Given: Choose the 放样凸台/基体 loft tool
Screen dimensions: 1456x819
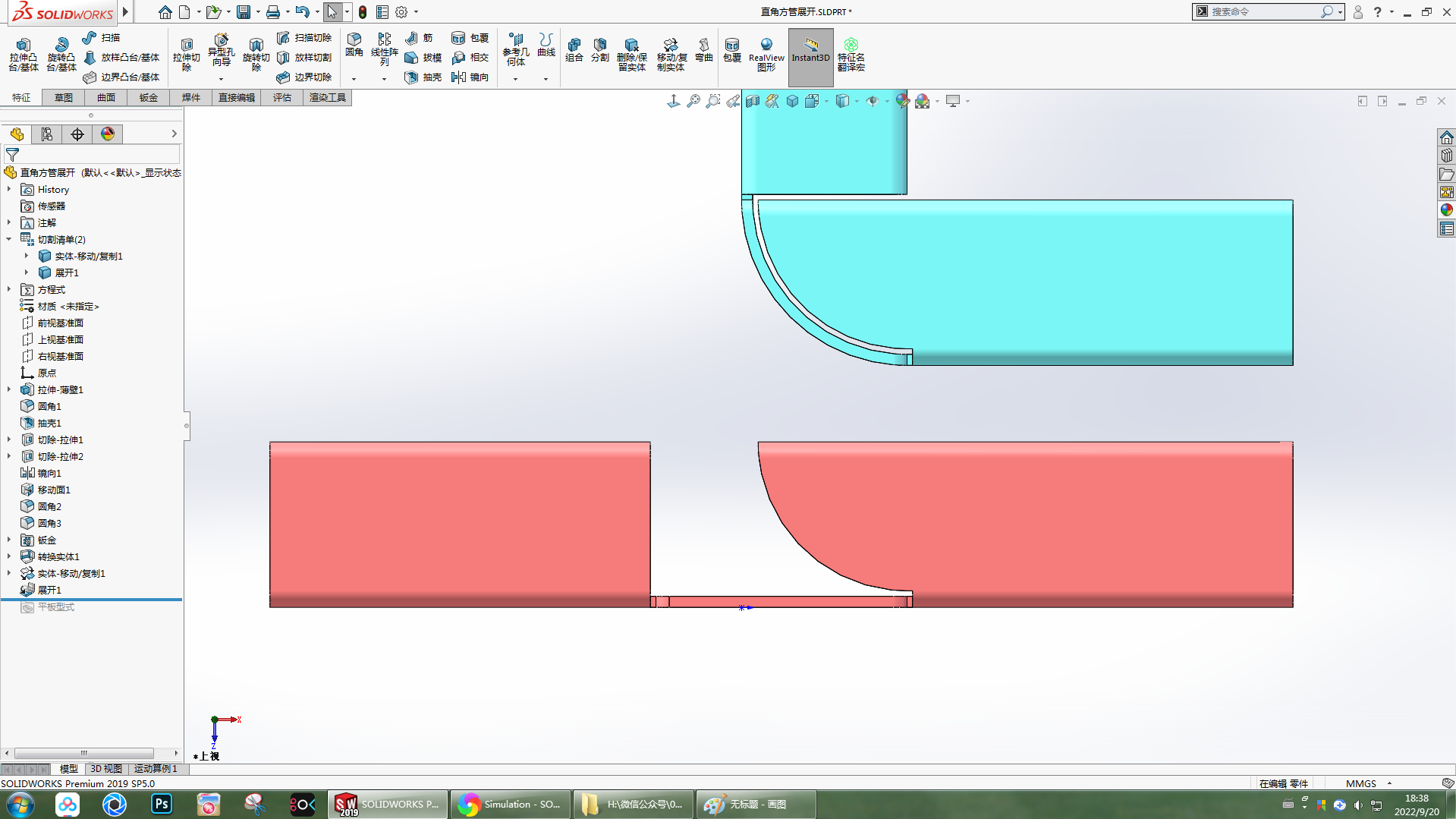Looking at the screenshot, I should click(121, 57).
